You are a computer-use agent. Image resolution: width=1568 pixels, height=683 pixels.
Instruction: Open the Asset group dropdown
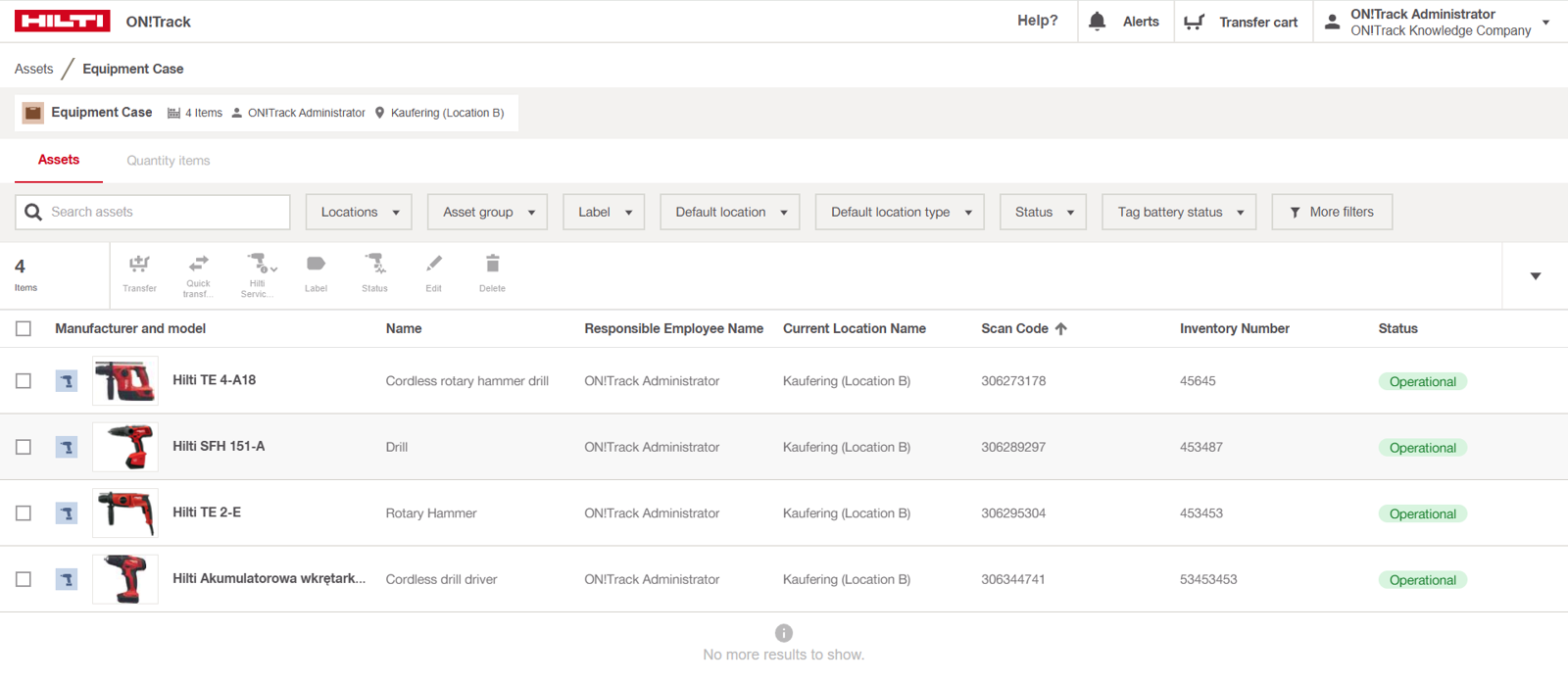click(487, 212)
